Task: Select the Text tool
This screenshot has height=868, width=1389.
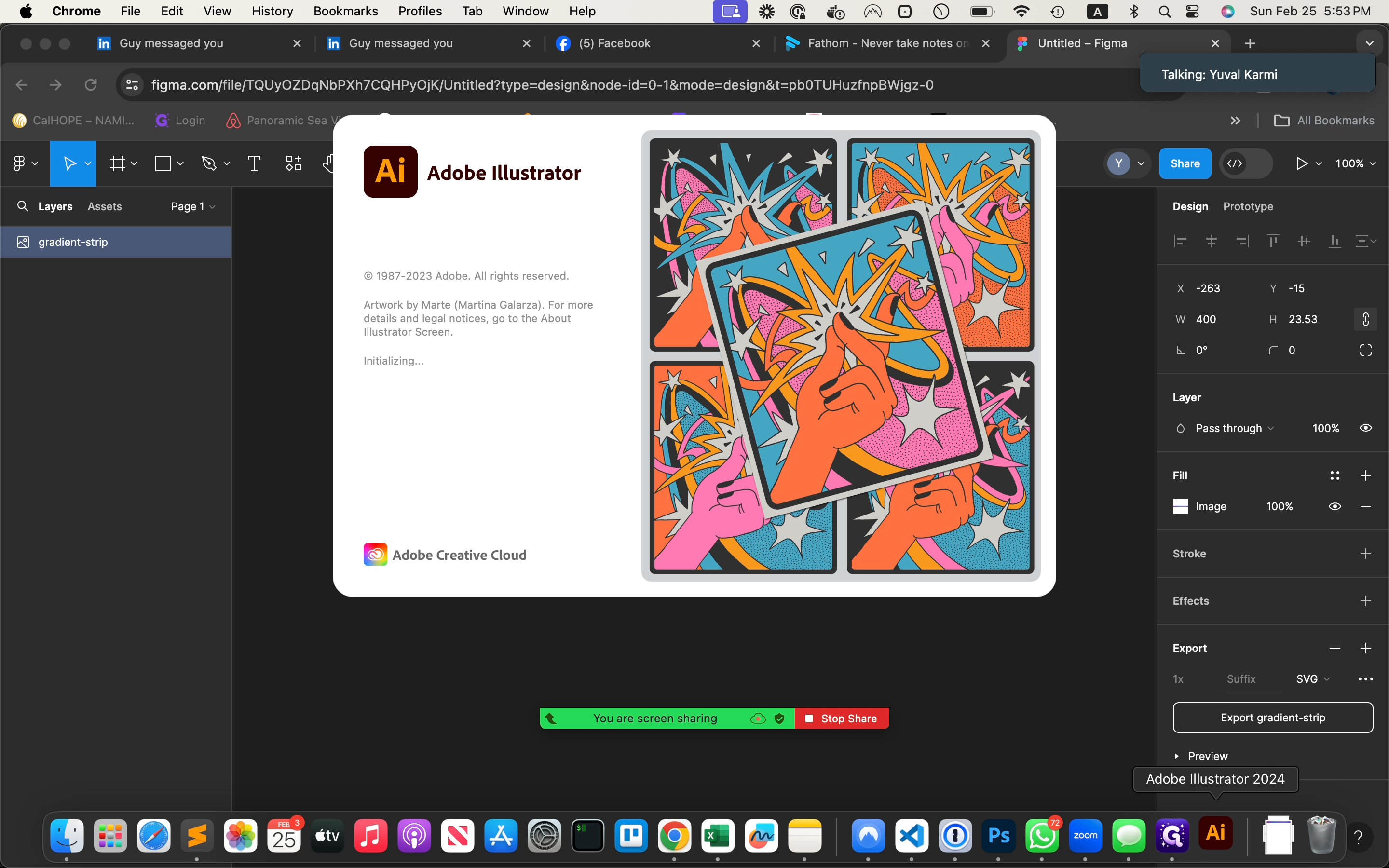Action: (x=254, y=163)
